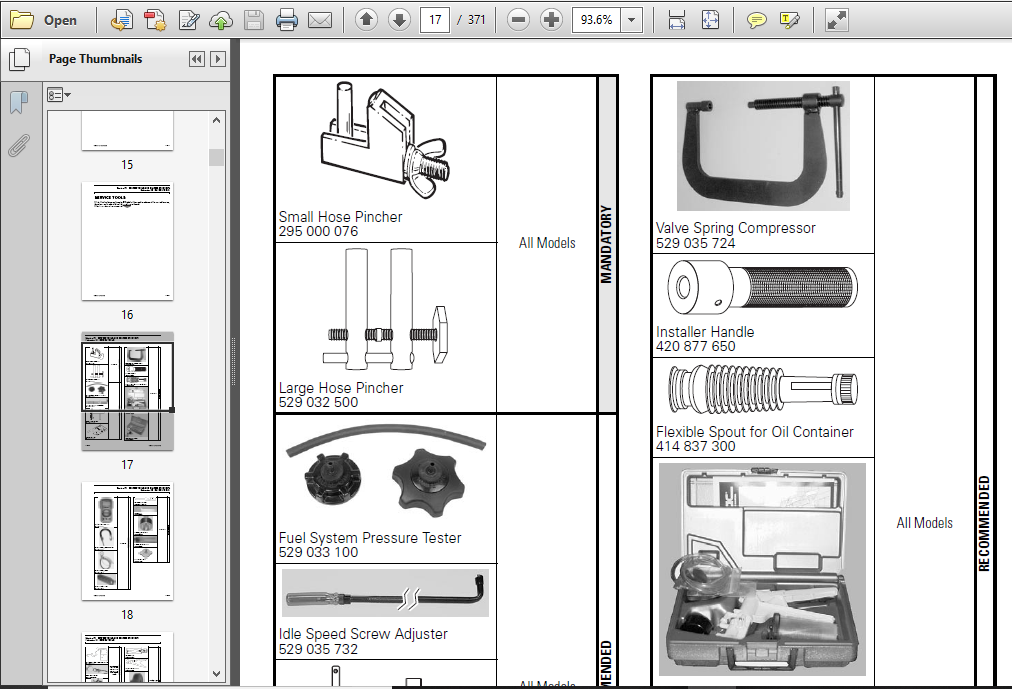Open thumbnails options menu dropdown
This screenshot has width=1012, height=689.
pyautogui.click(x=59, y=95)
